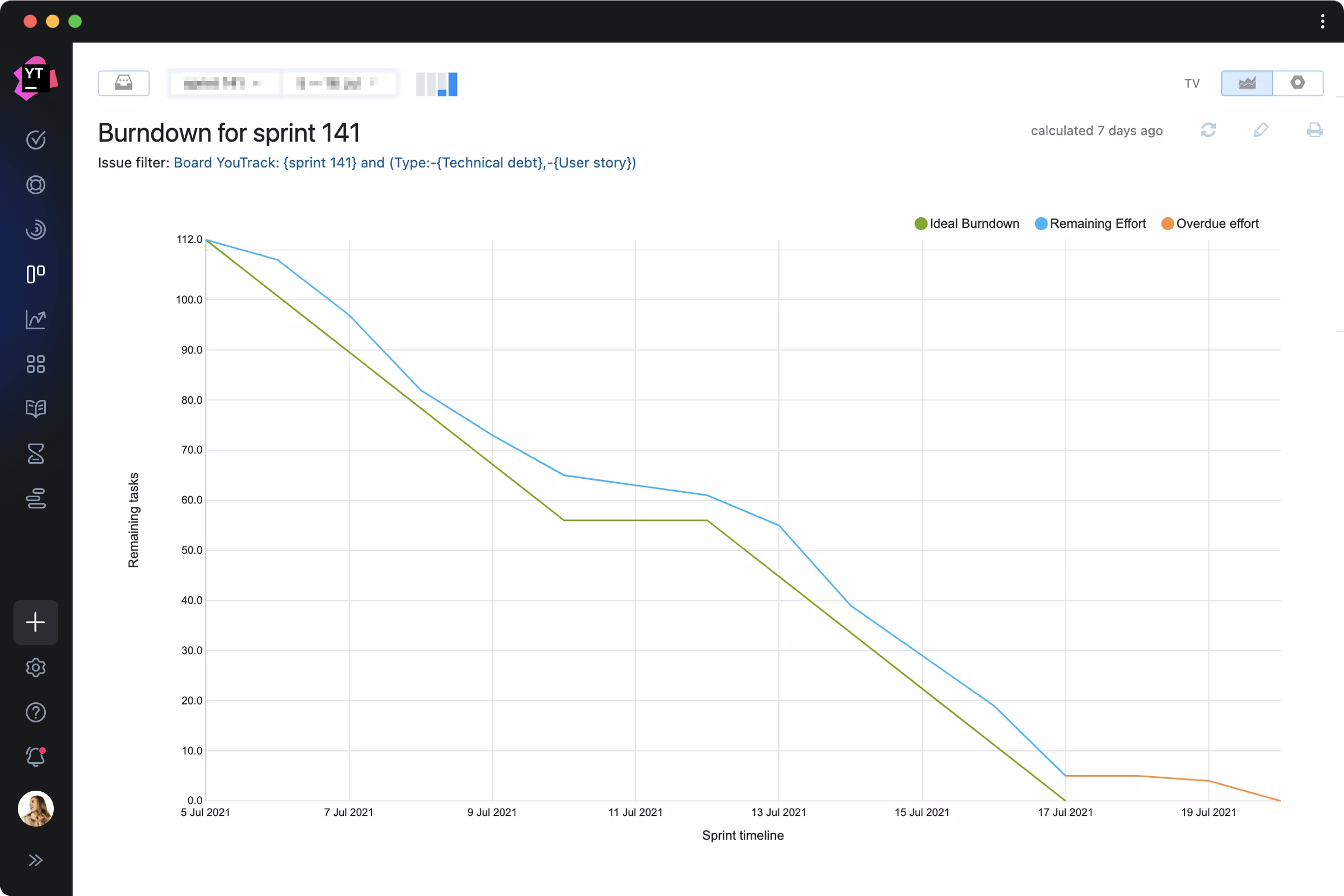The image size is (1344, 896).
Task: Click the reports/analytics chart icon
Action: click(x=35, y=318)
